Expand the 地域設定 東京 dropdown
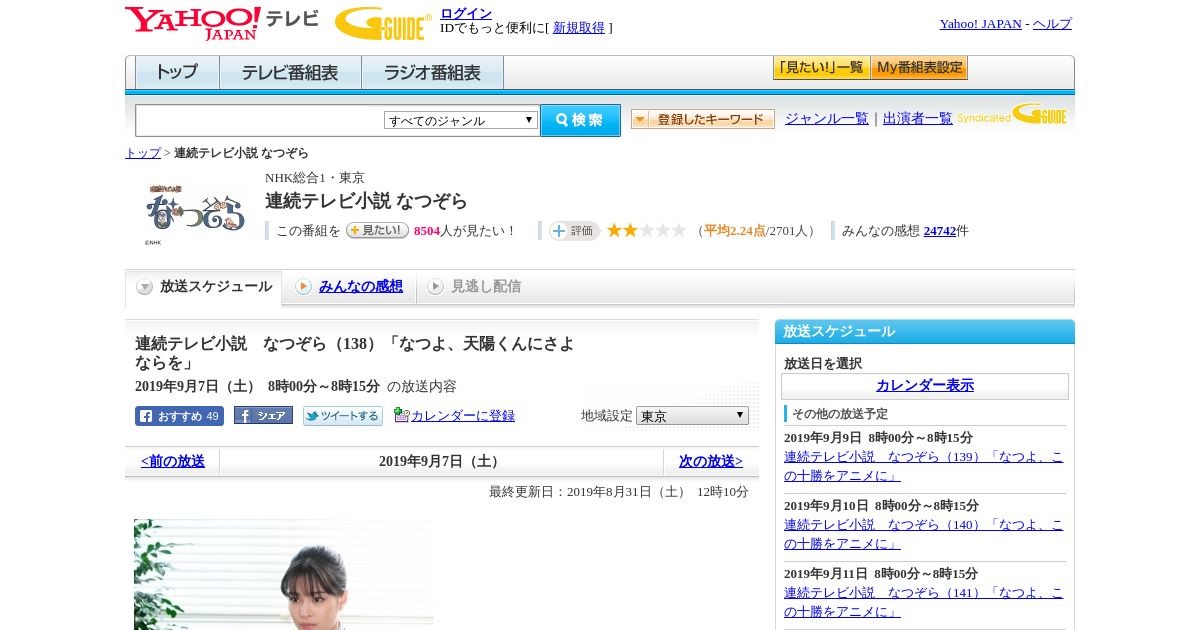 tap(692, 415)
